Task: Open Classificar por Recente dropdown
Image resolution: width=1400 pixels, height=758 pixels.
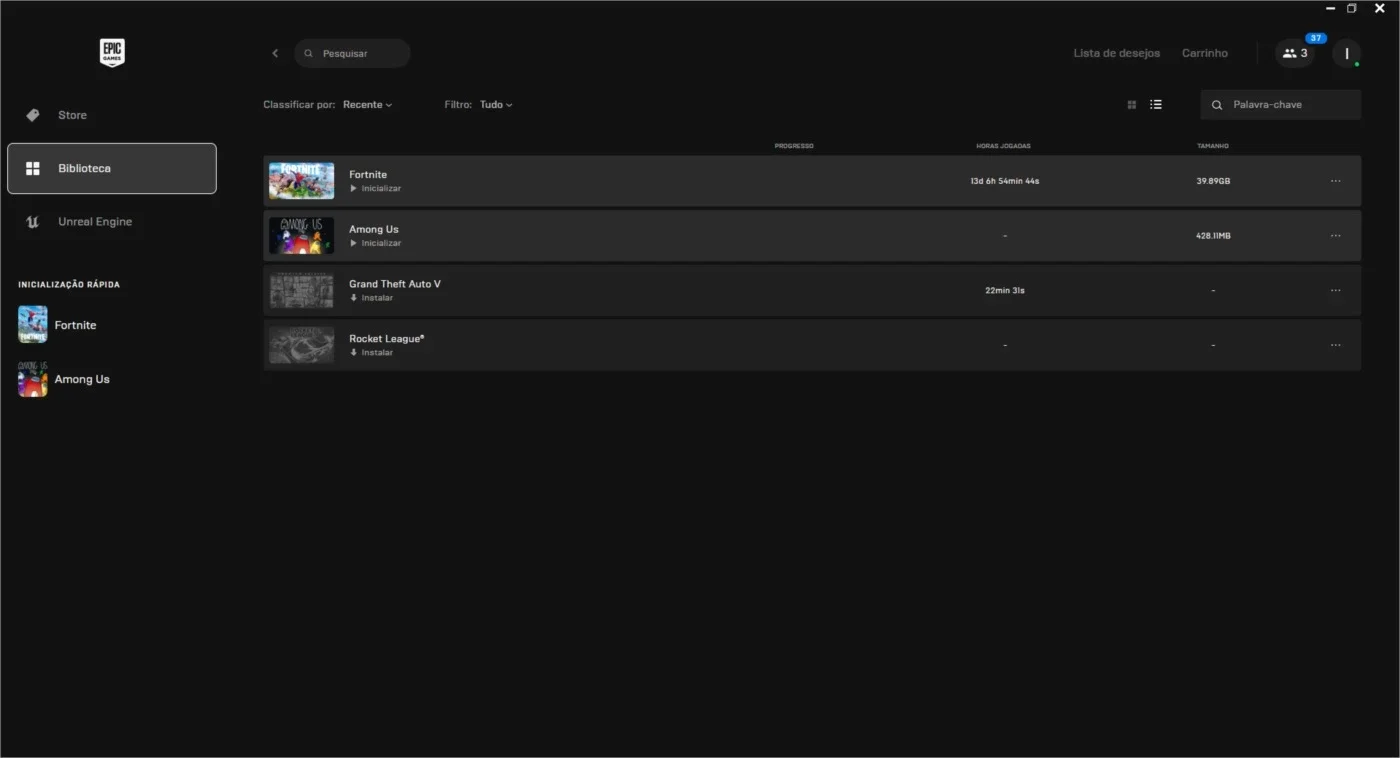Action: (367, 104)
